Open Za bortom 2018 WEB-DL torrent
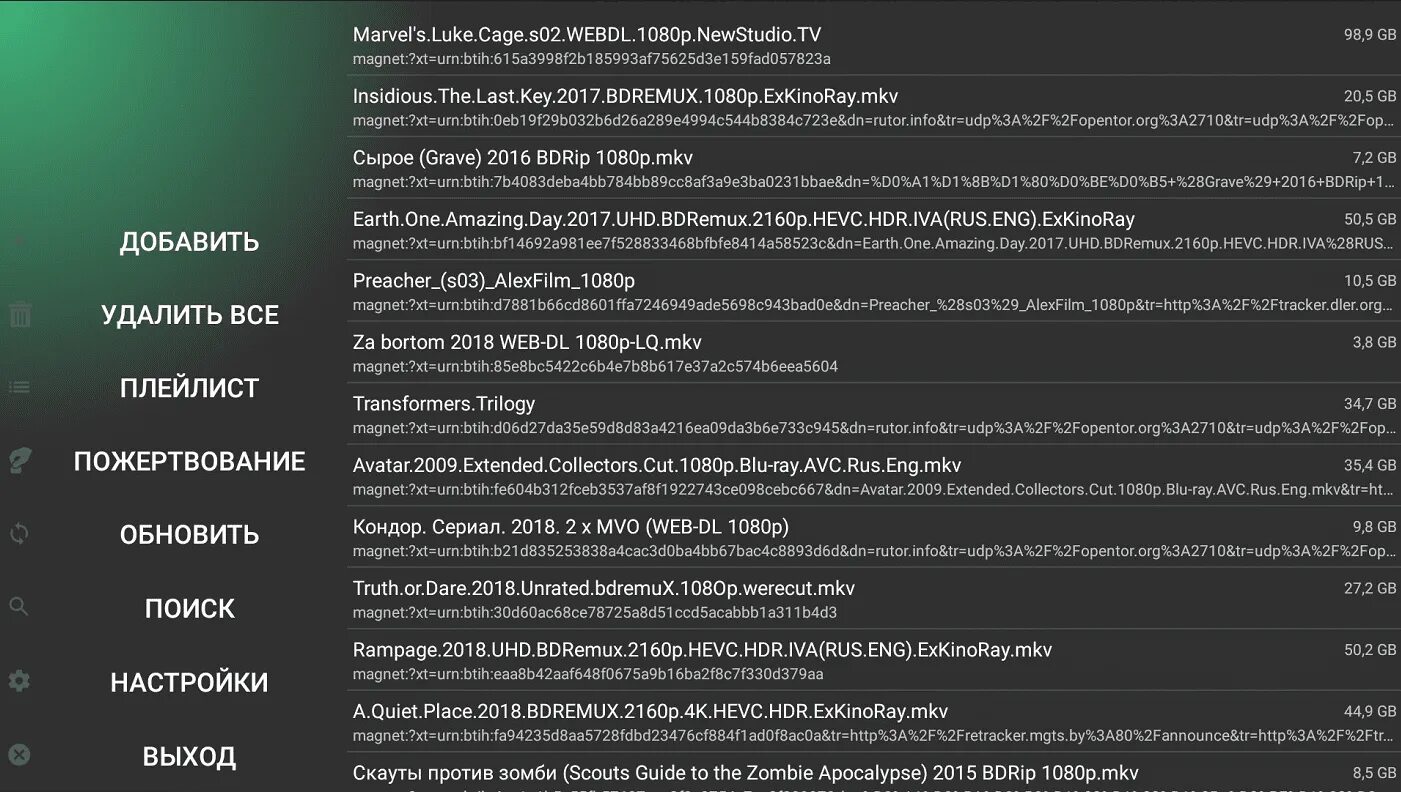This screenshot has height=792, width=1401. pyautogui.click(x=527, y=342)
